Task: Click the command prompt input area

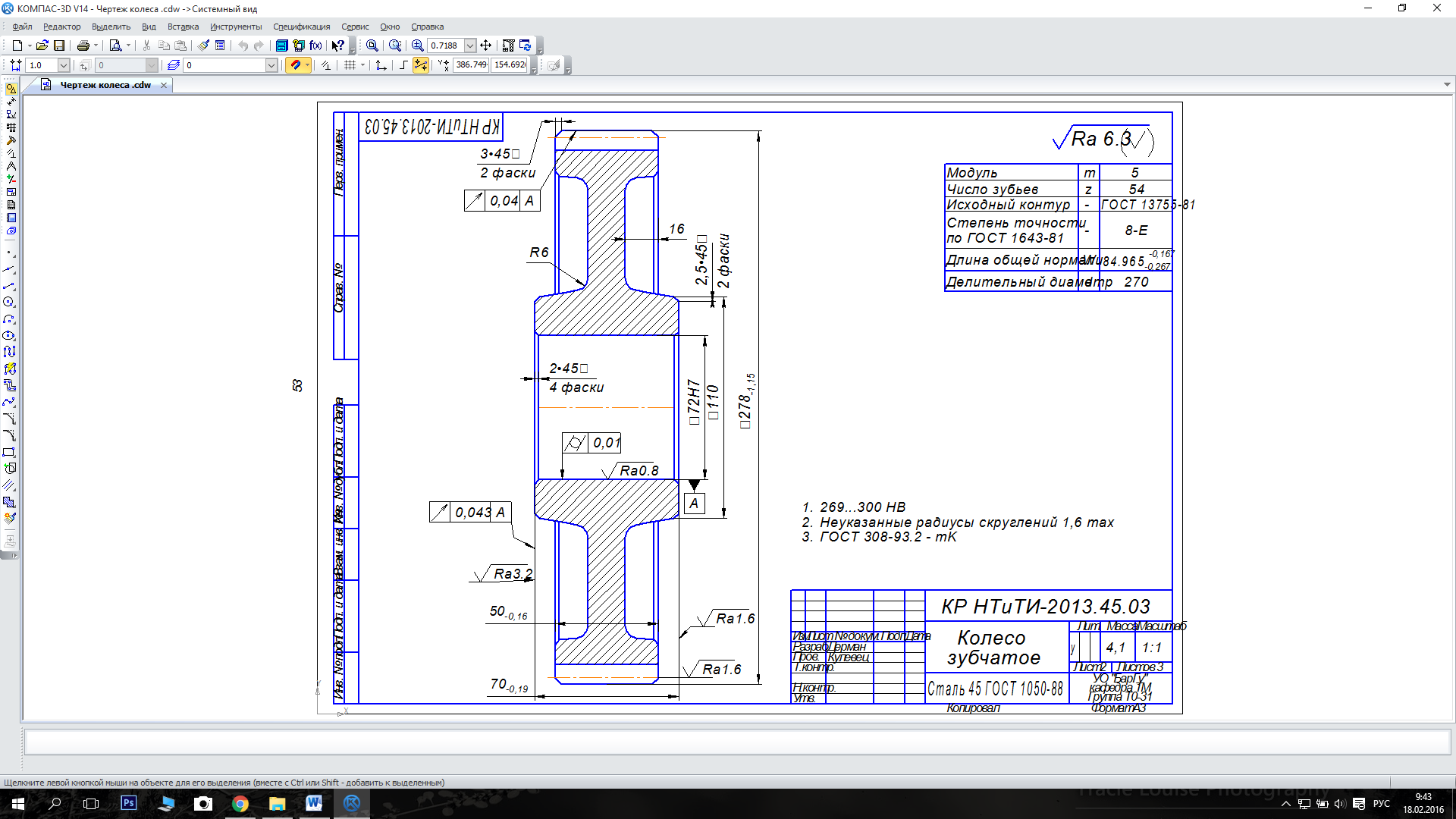Action: [737, 742]
